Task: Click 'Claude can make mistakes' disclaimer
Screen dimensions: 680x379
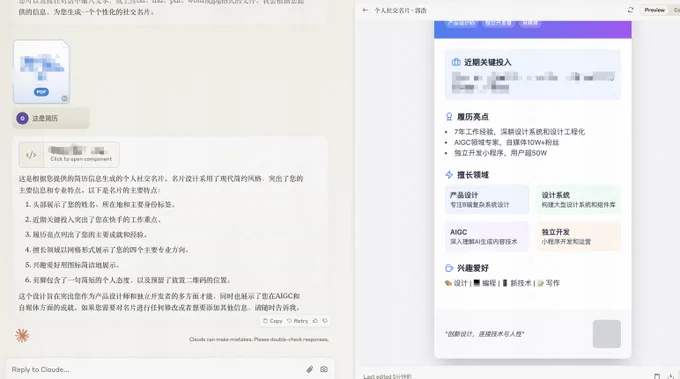Action: (x=258, y=339)
